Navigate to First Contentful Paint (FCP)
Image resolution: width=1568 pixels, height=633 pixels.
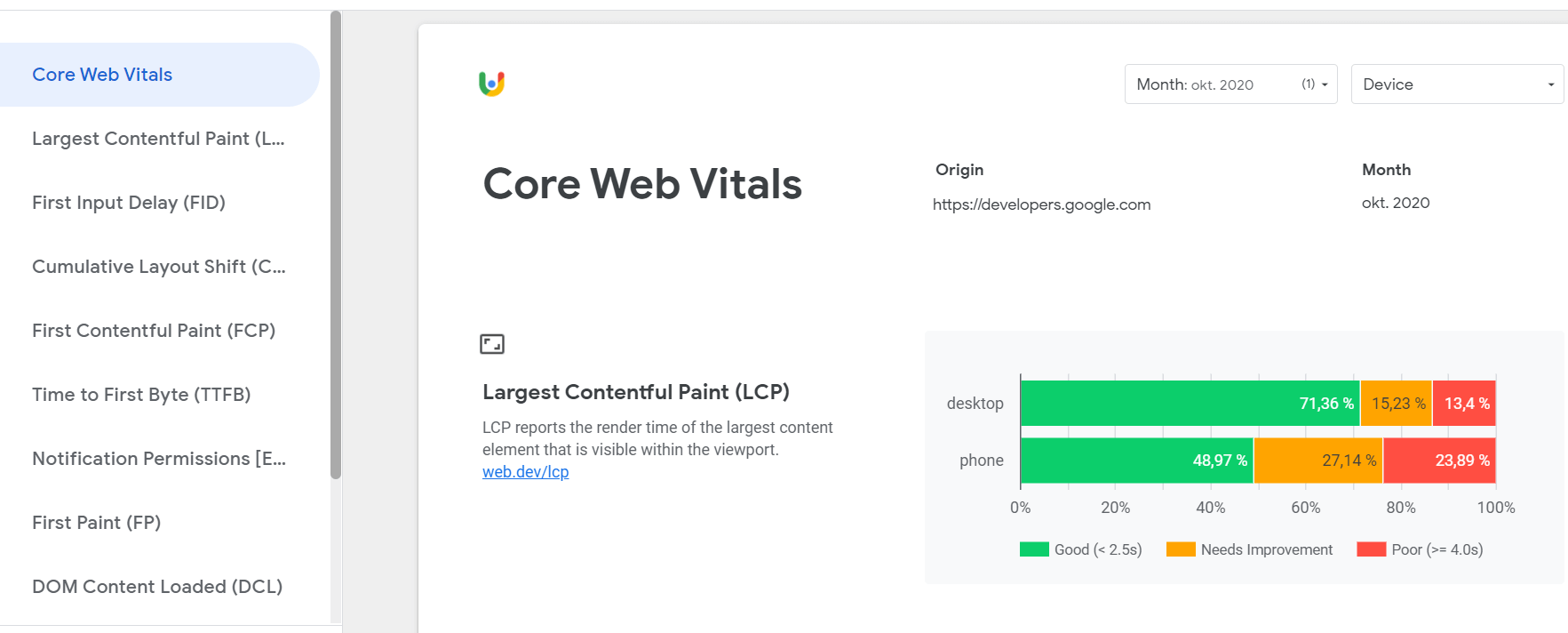pyautogui.click(x=154, y=331)
